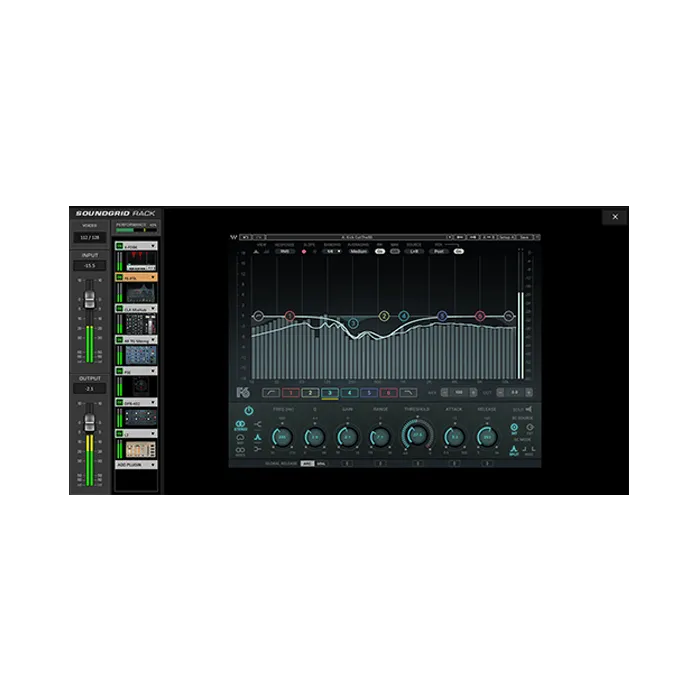Select band 4 node on EQ graph
699x699 pixels.
[403, 316]
